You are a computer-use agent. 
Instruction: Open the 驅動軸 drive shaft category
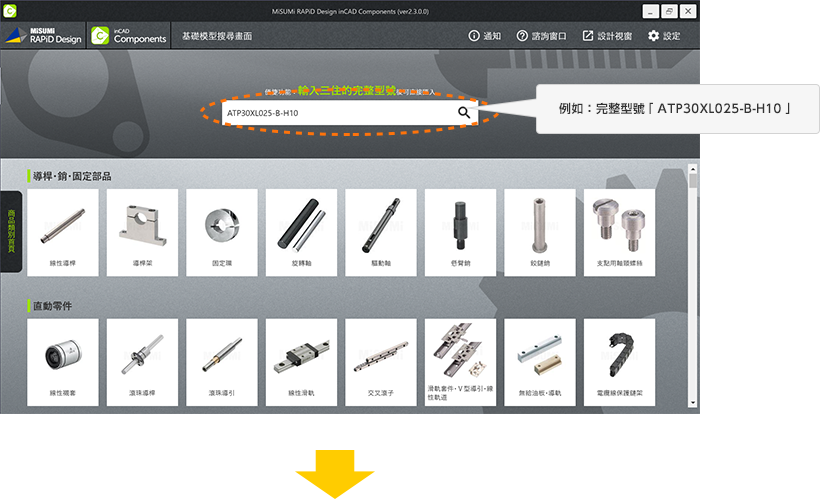click(x=381, y=232)
